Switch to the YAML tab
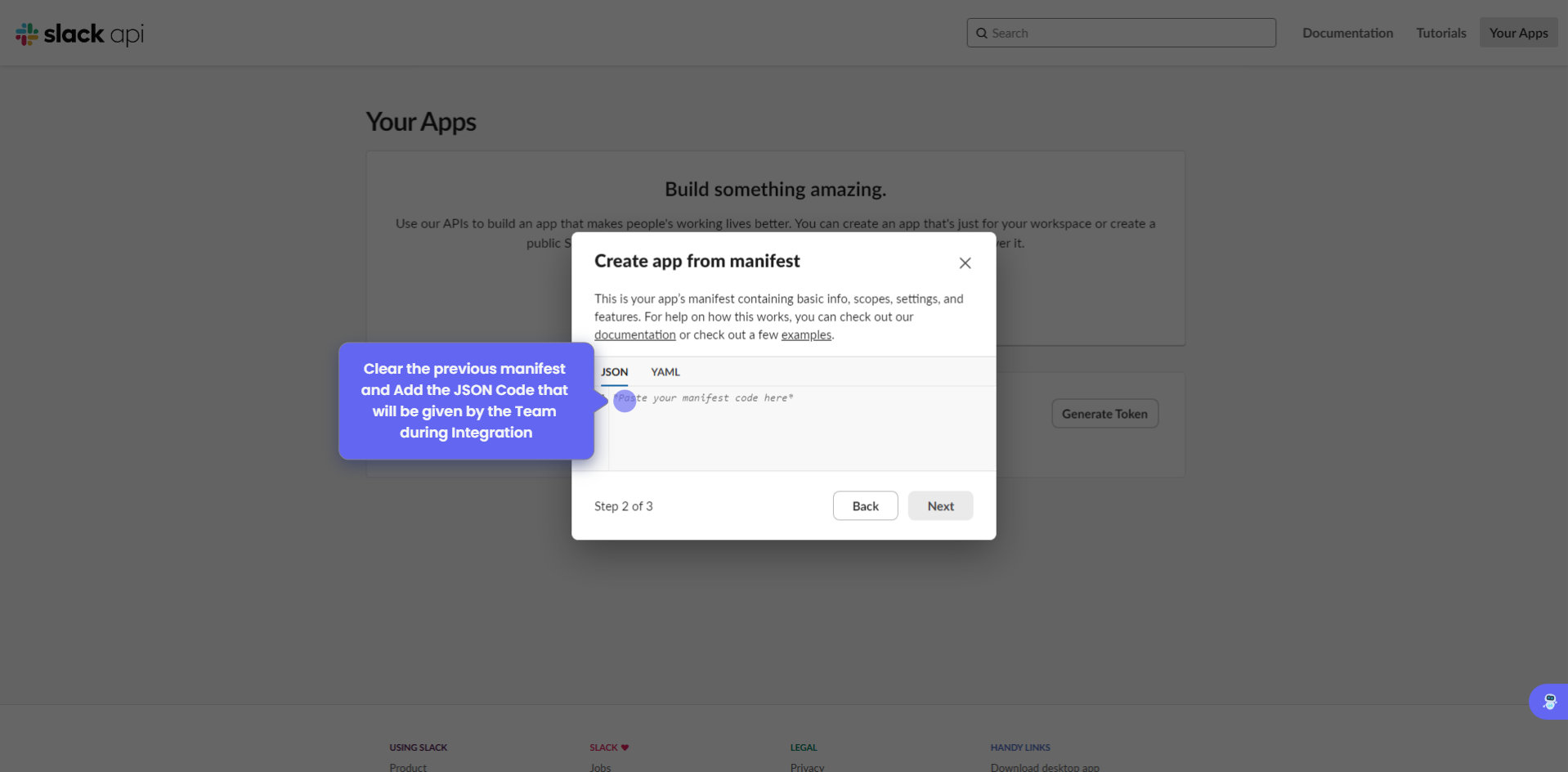 click(665, 372)
